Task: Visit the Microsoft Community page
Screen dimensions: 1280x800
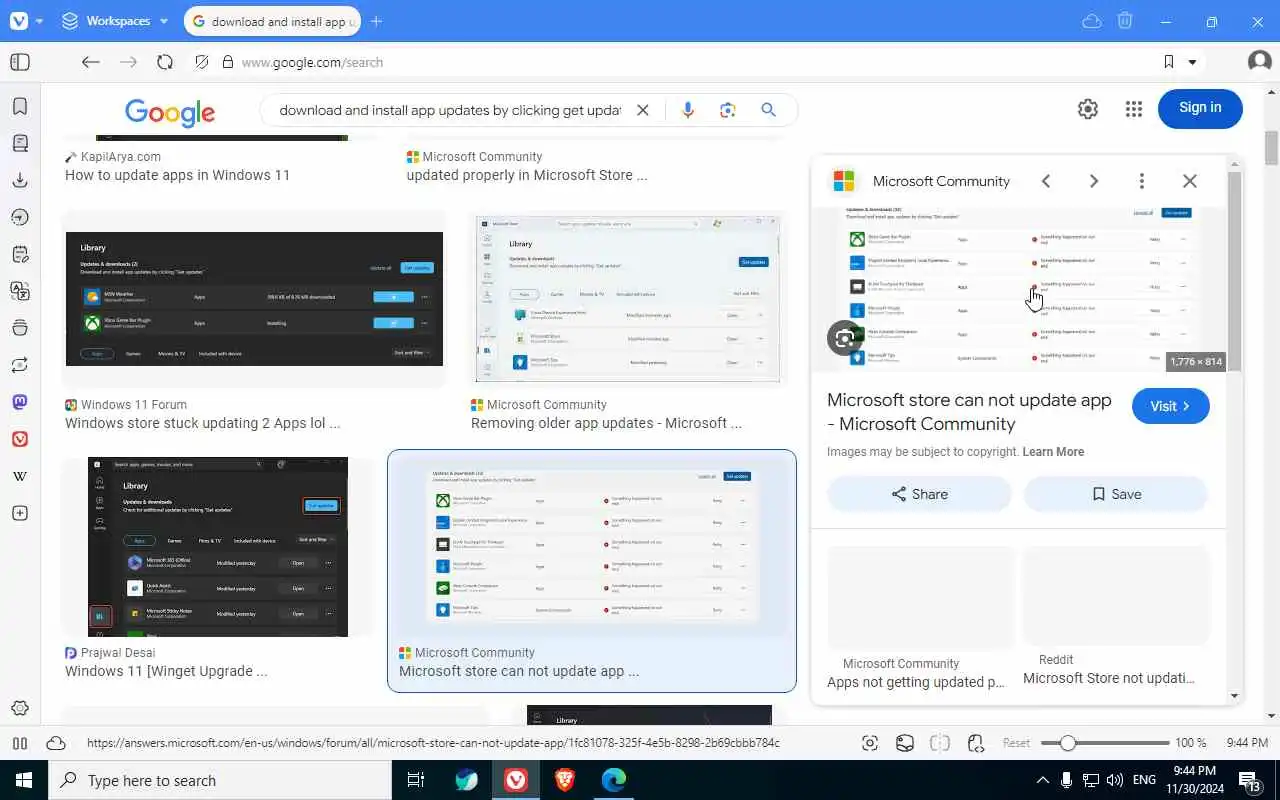Action: click(1171, 406)
